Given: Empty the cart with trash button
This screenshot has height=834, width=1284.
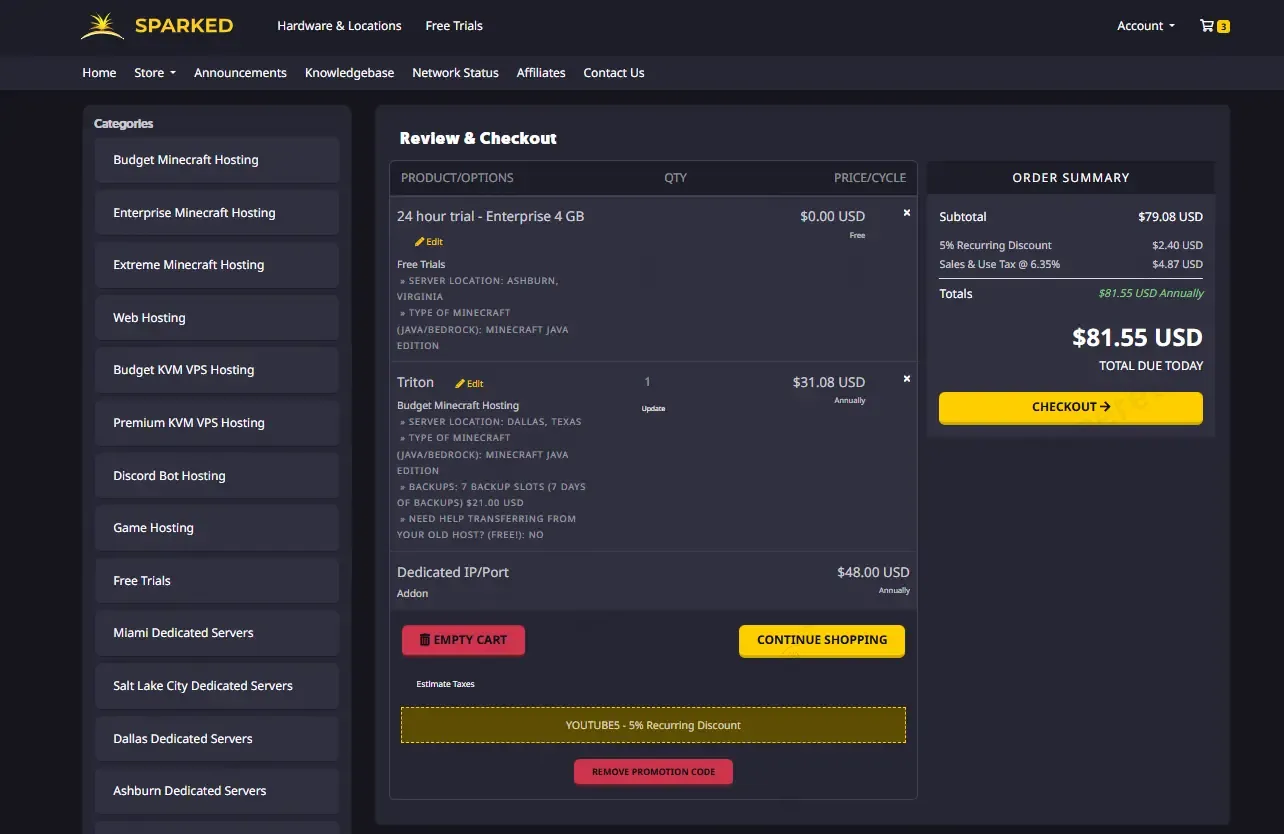Looking at the screenshot, I should 463,640.
